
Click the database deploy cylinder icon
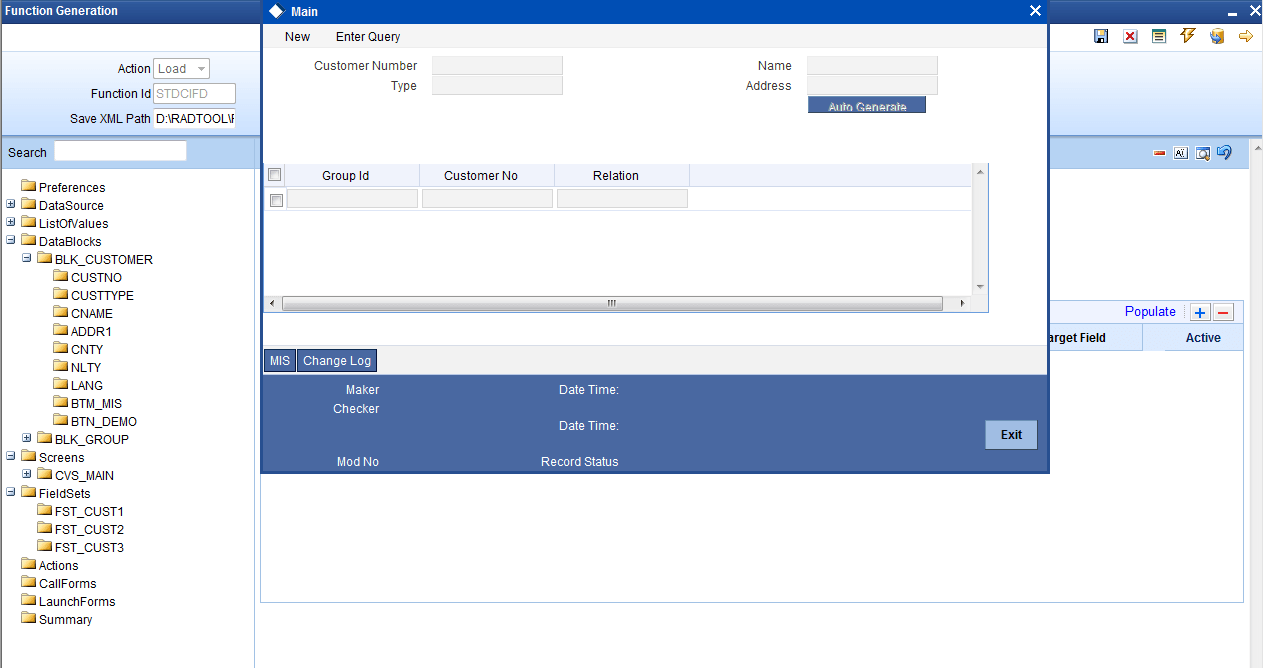(1217, 36)
